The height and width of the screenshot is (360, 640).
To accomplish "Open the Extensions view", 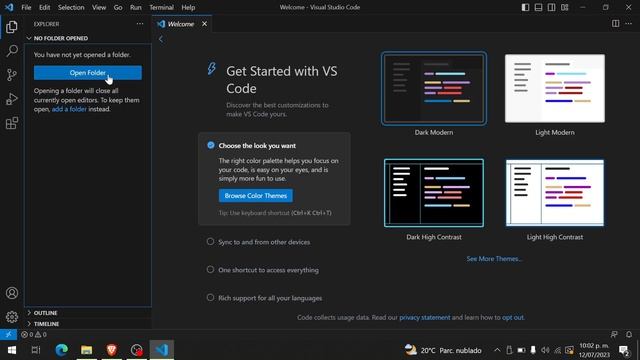I will (12, 123).
